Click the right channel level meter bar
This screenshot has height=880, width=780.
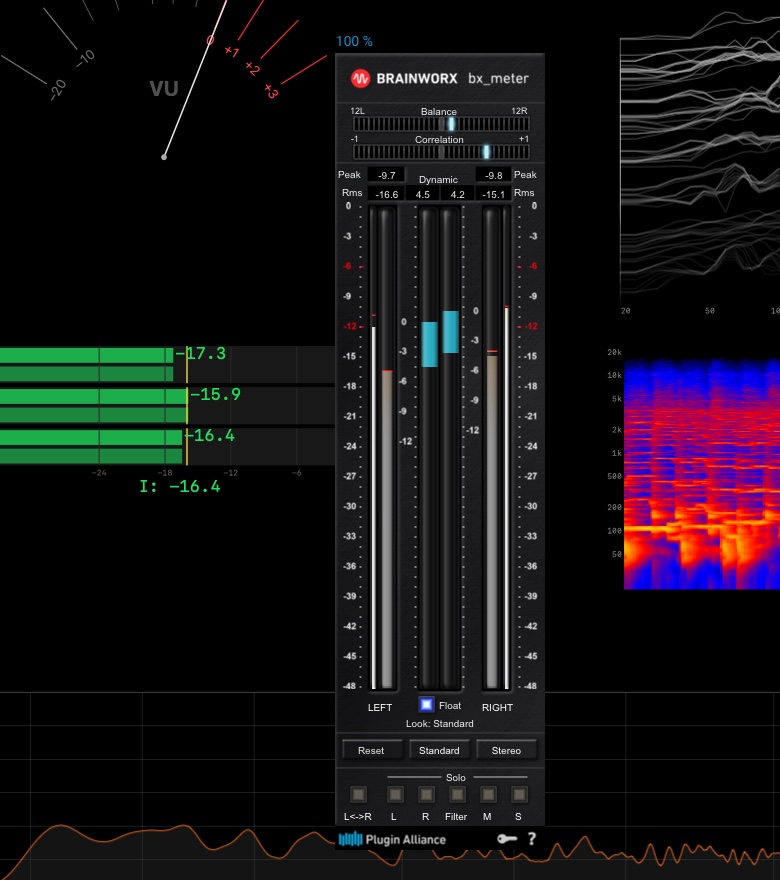tap(492, 520)
